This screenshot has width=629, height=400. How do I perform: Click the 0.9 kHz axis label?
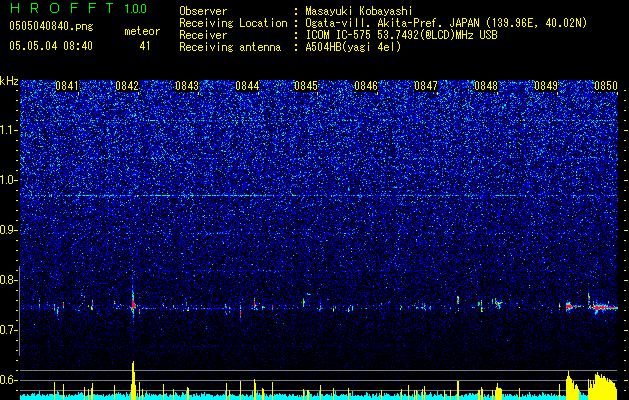tap(9, 230)
